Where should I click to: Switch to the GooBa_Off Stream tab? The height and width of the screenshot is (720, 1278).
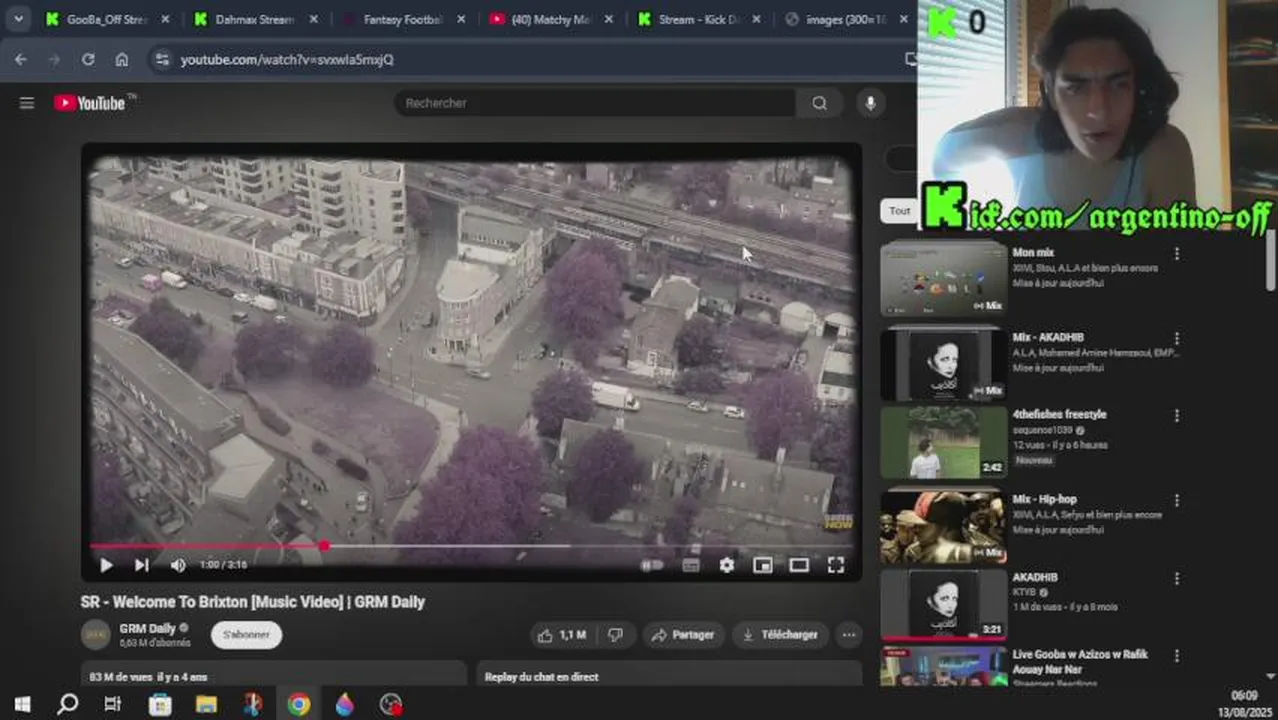tap(106, 19)
